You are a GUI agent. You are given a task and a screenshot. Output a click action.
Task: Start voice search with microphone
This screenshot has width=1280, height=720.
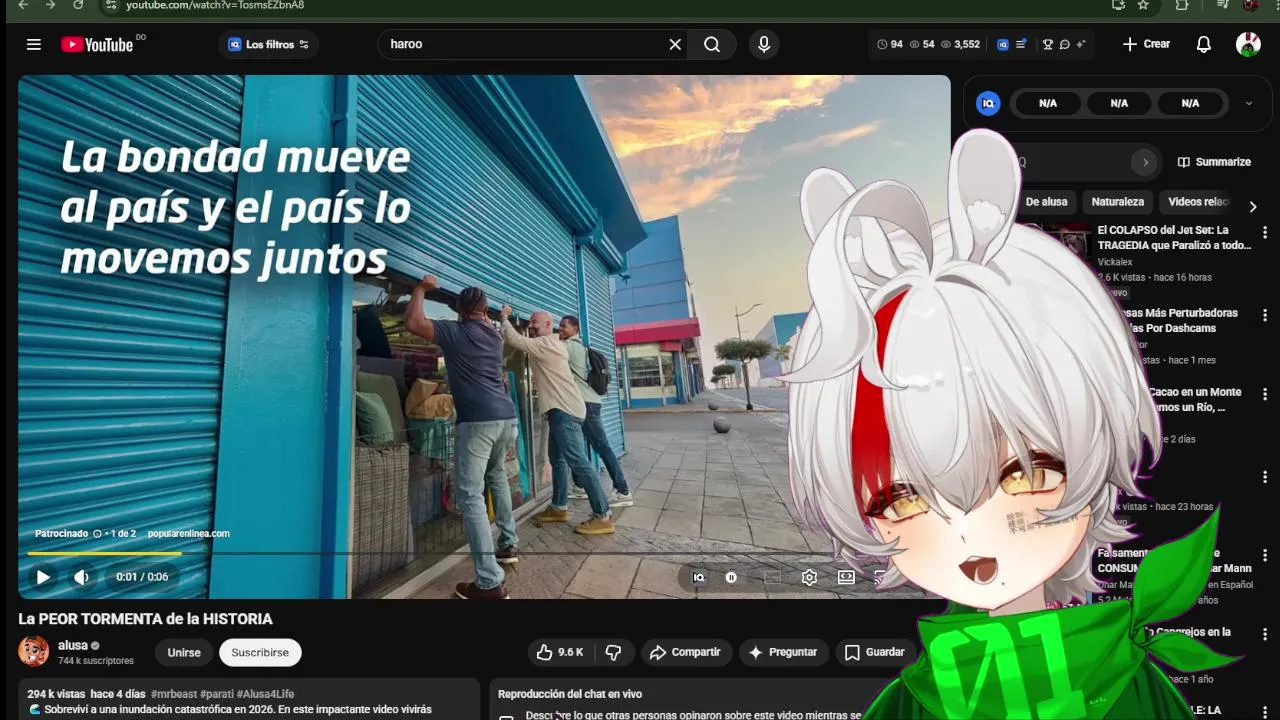[764, 44]
